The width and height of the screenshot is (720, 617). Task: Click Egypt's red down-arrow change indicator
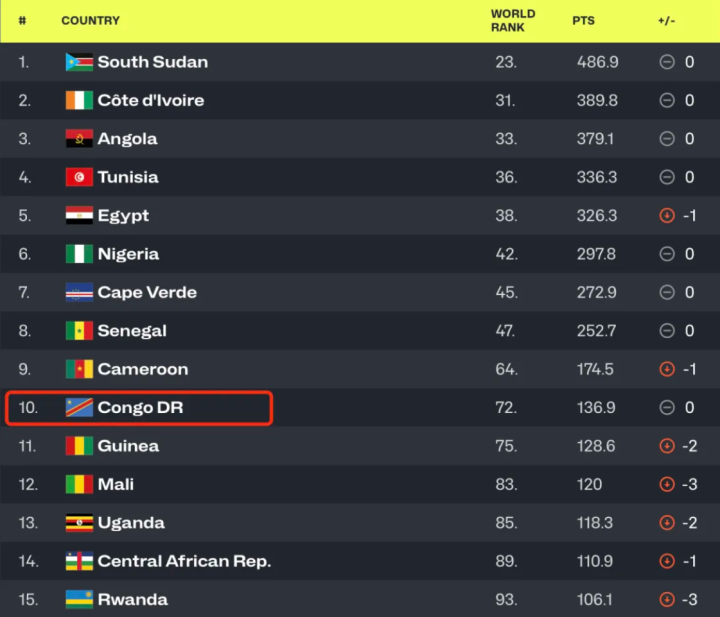[x=667, y=216]
